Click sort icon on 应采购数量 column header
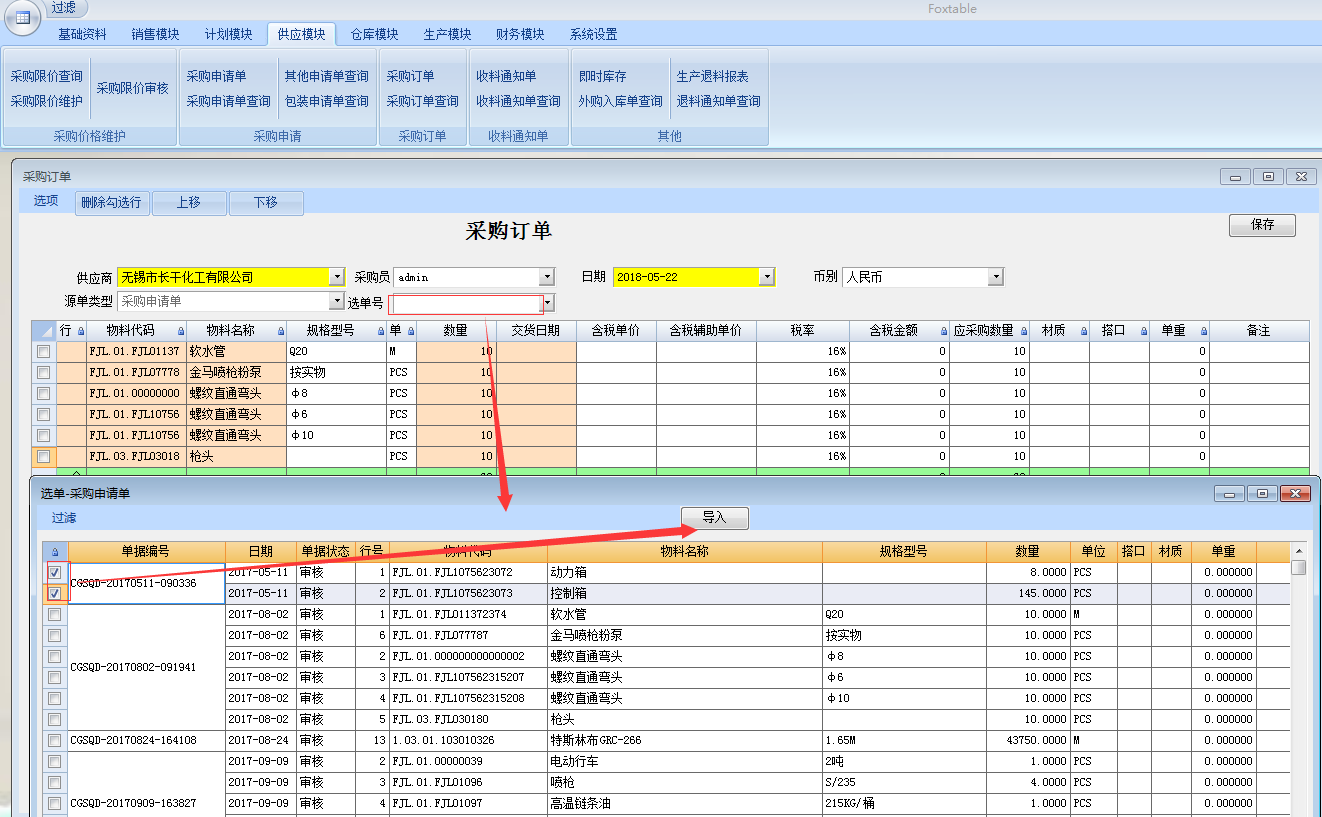Viewport: 1322px width, 817px height. (1023, 331)
